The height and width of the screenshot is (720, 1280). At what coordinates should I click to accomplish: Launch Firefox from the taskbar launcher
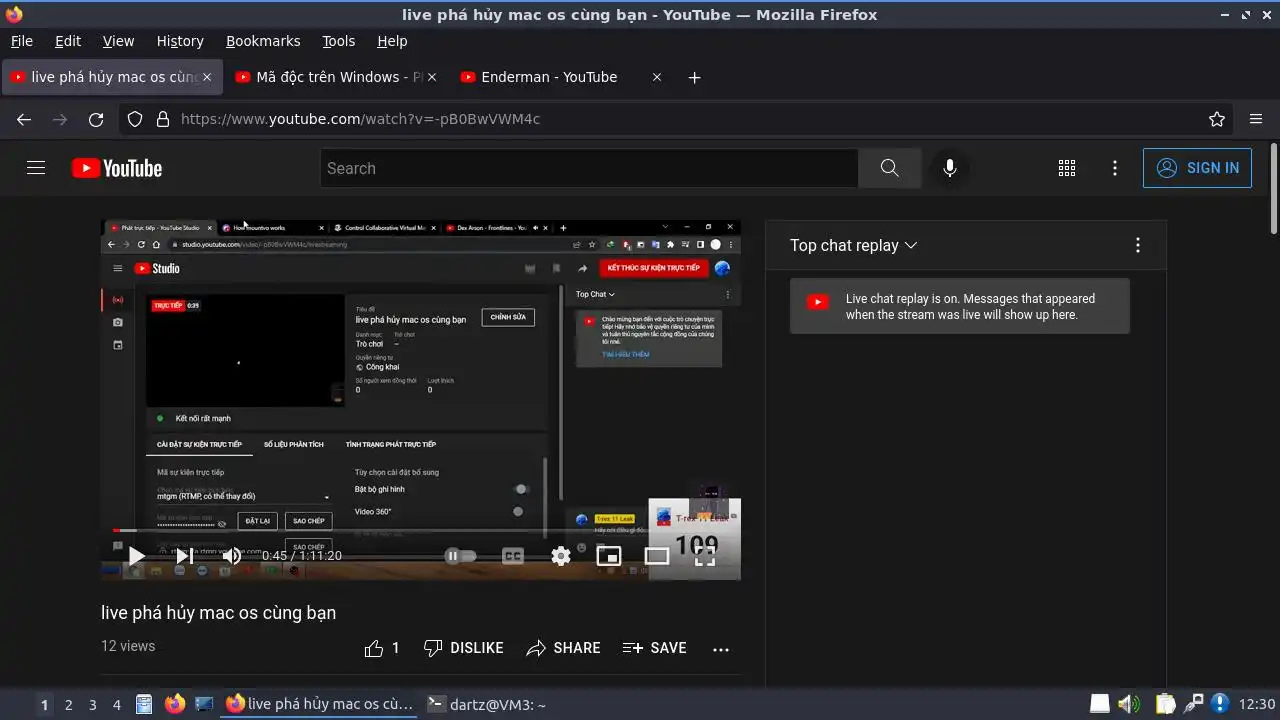[175, 704]
